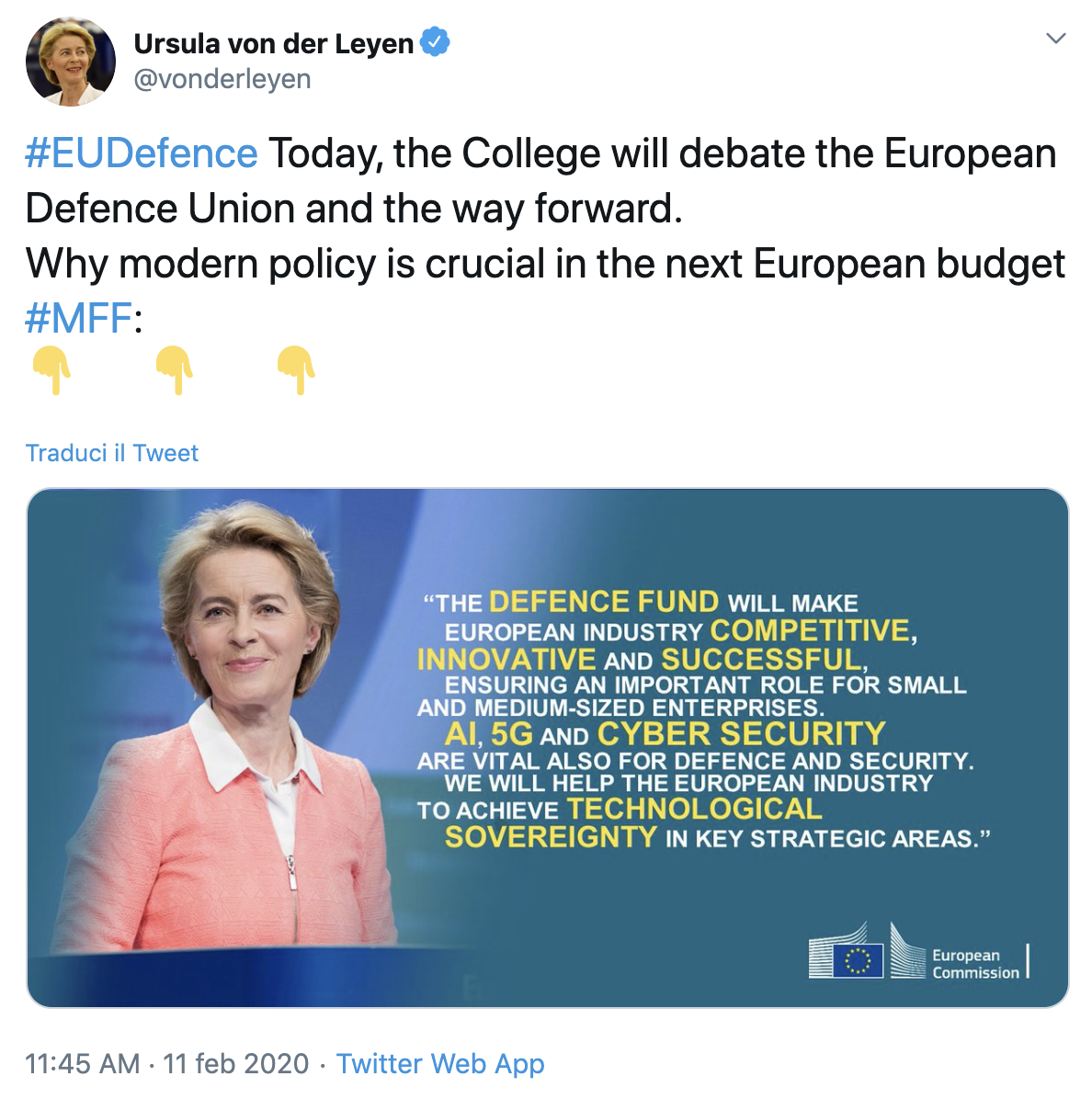The width and height of the screenshot is (1092, 1099).
Task: Click the second pointing-down hand emoji
Action: click(175, 369)
